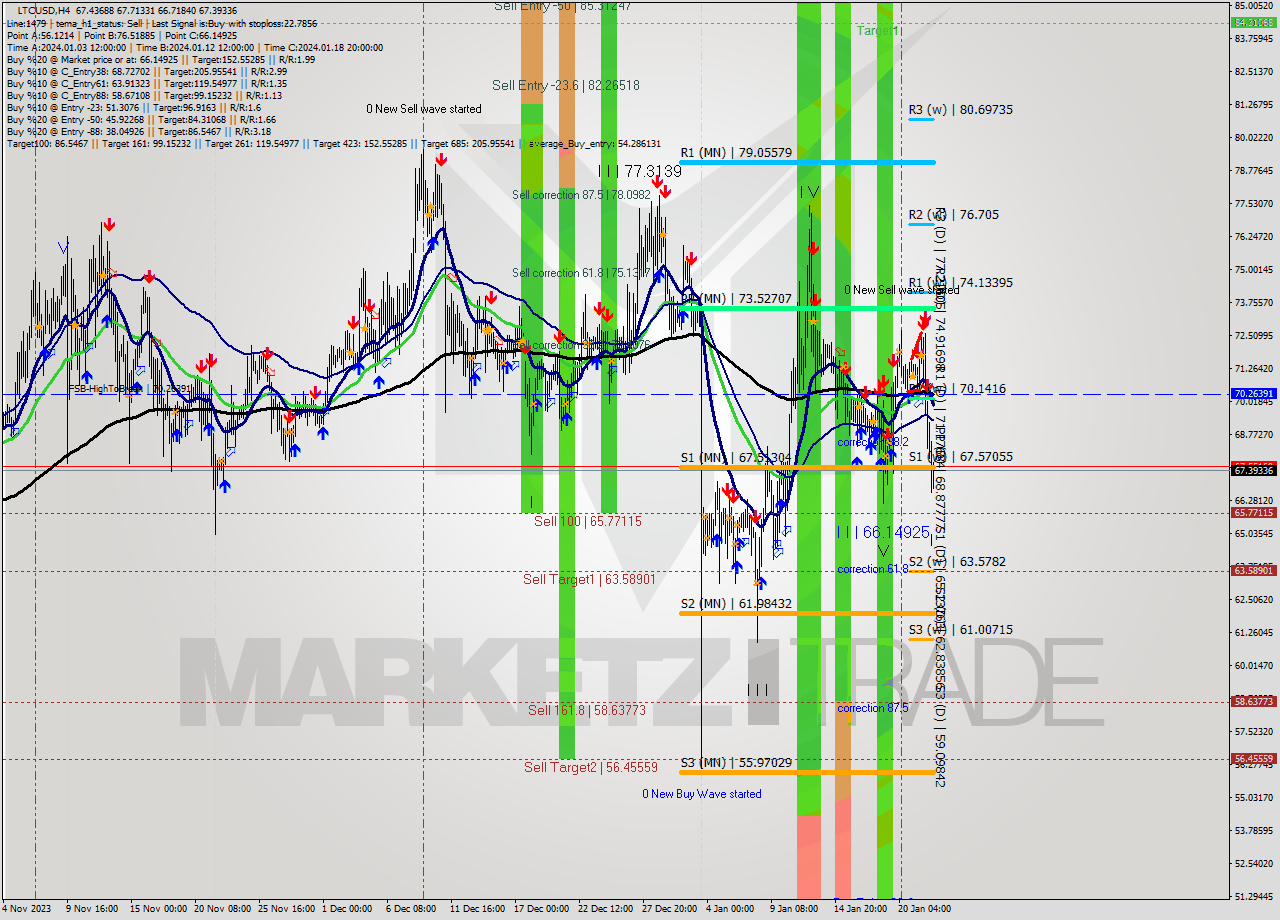Viewport: 1280px width, 920px height.
Task: Click the 'Sell Target2 | 56.45559' label
Action: tap(591, 767)
